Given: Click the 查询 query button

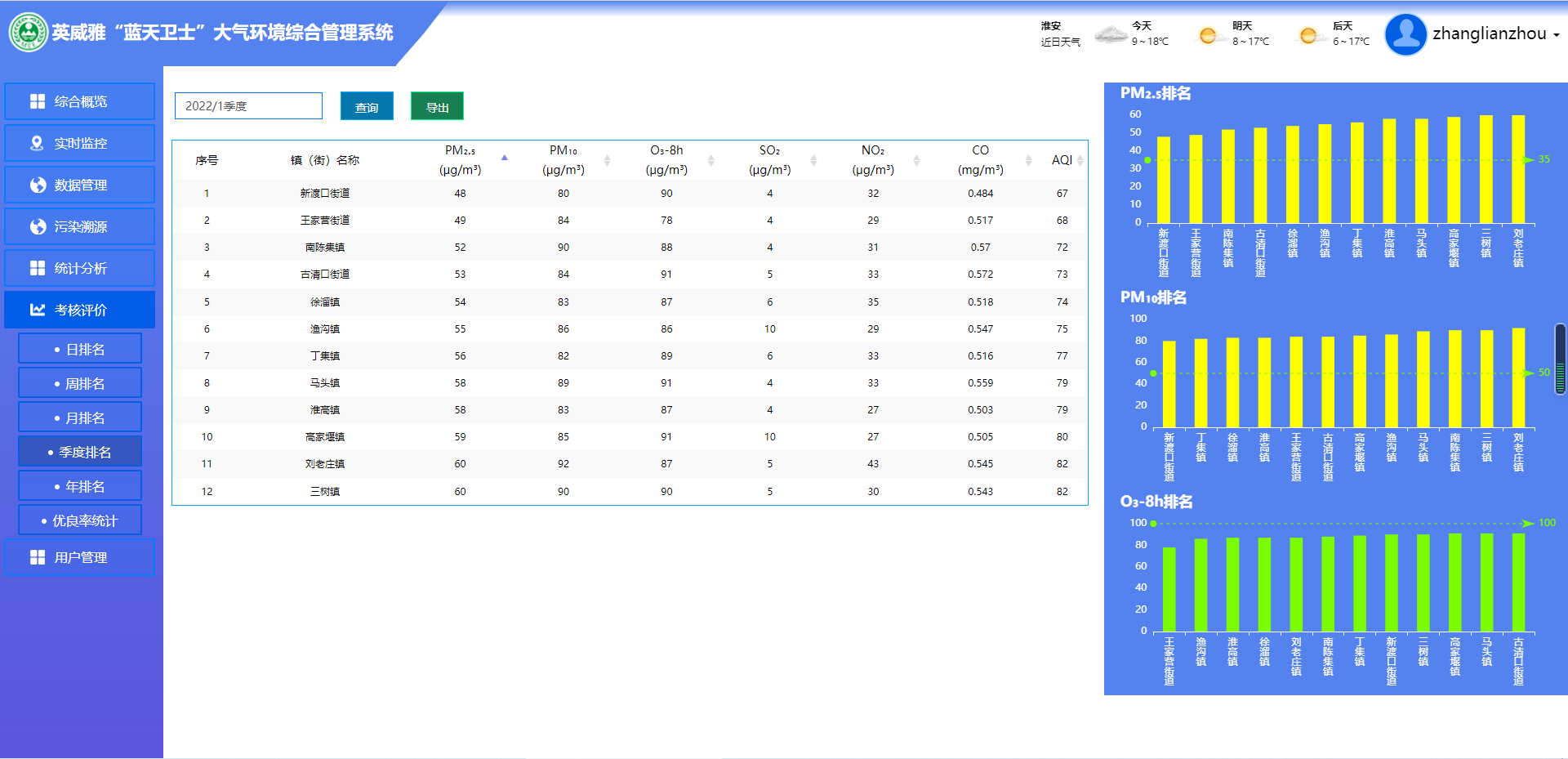Looking at the screenshot, I should click(367, 107).
